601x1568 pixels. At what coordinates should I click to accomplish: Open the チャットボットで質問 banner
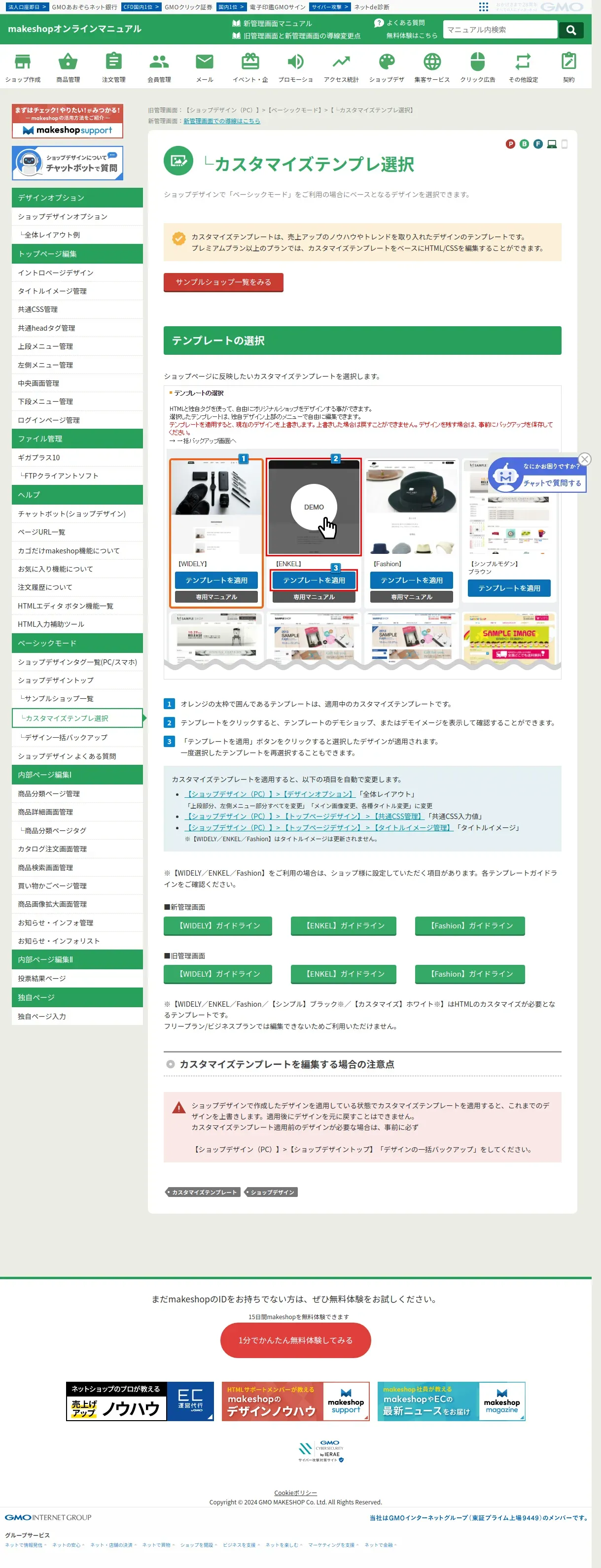[67, 163]
